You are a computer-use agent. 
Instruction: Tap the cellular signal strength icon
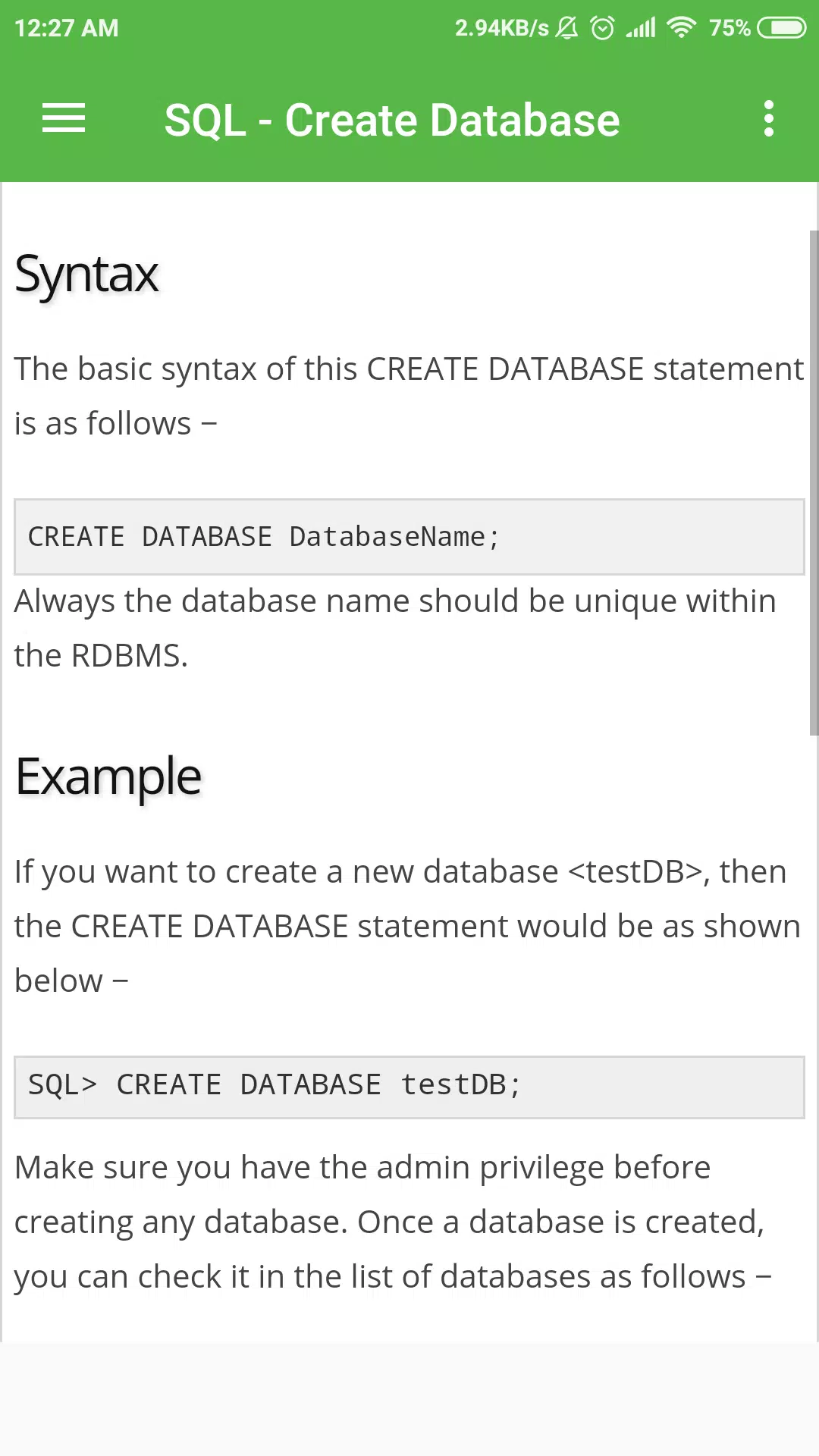pyautogui.click(x=642, y=28)
